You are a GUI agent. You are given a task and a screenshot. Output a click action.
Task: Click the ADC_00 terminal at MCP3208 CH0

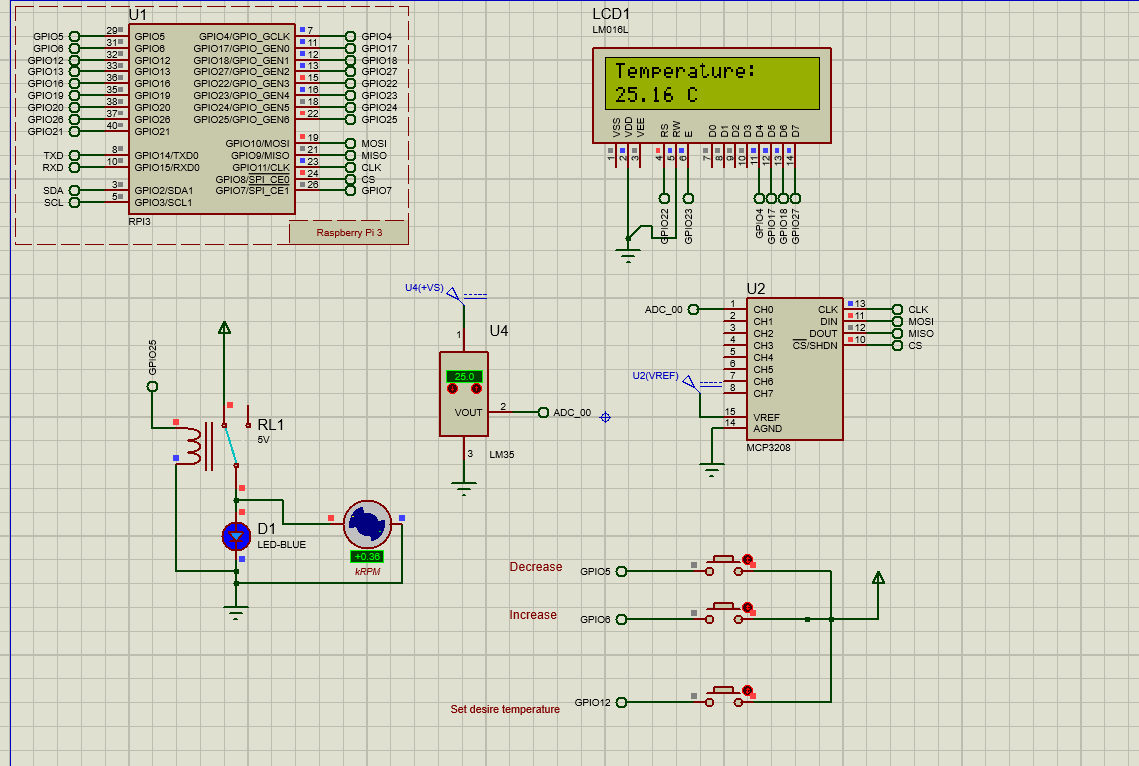point(693,309)
